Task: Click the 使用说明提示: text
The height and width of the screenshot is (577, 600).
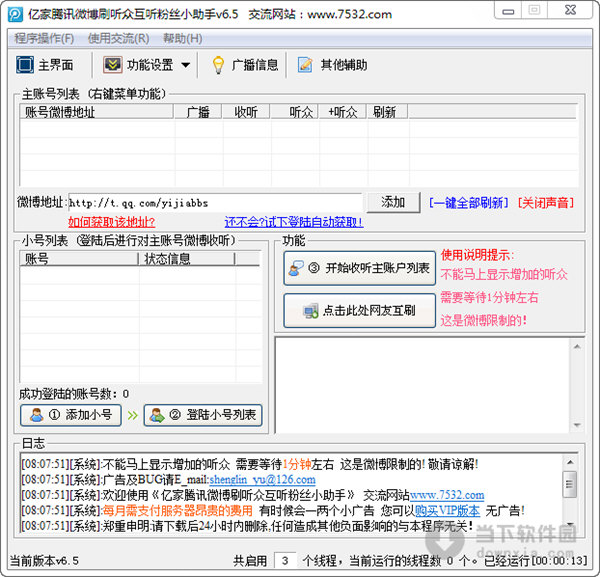Action: [x=478, y=255]
